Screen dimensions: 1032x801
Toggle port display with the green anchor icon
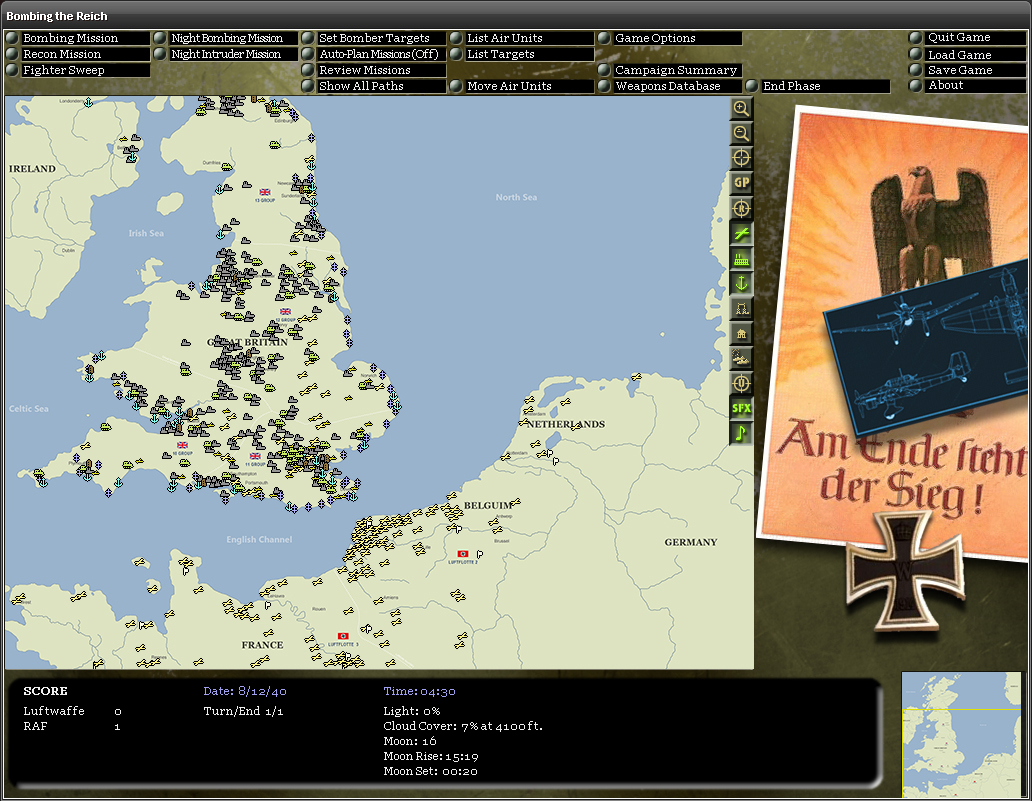(741, 284)
